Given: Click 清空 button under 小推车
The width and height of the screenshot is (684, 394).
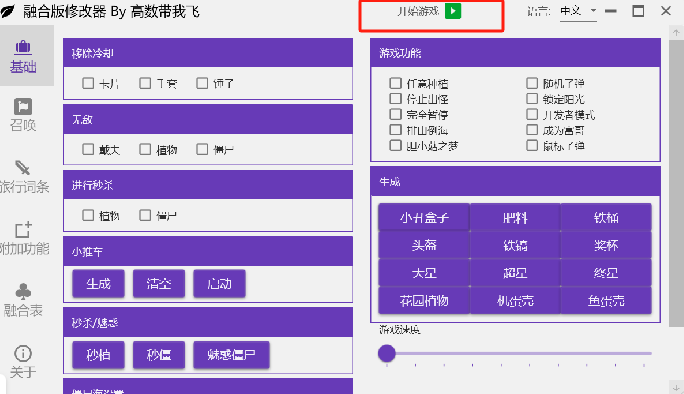Looking at the screenshot, I should 159,284.
